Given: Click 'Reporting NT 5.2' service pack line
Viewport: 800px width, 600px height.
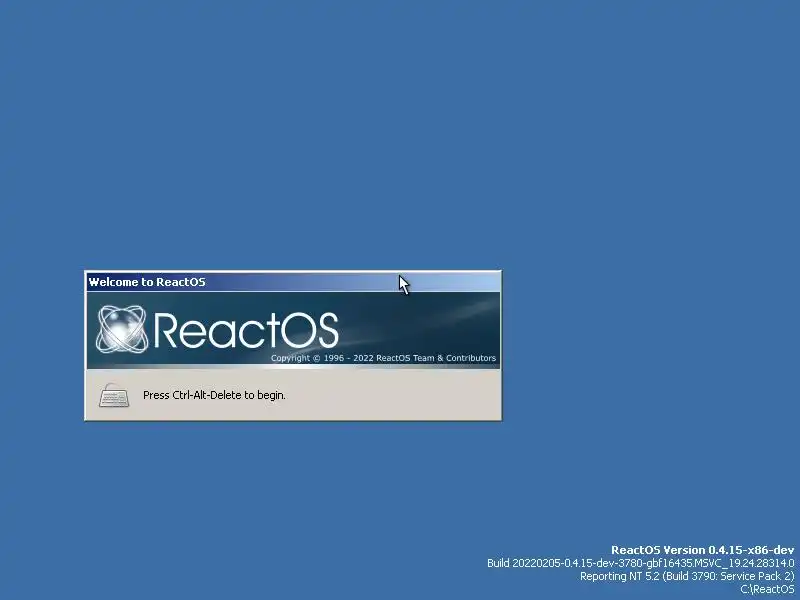Looking at the screenshot, I should [687, 576].
